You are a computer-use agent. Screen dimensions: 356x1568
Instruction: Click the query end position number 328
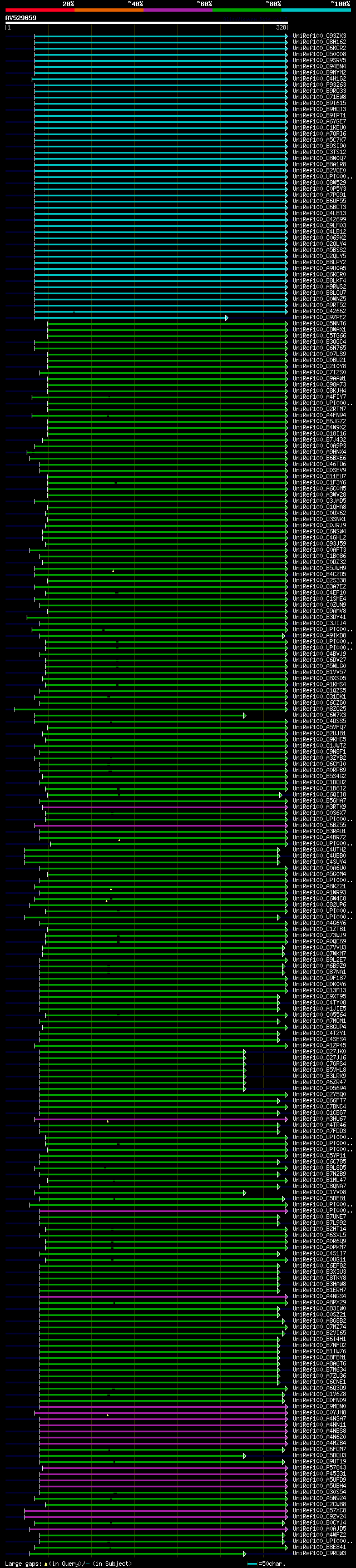280,27
